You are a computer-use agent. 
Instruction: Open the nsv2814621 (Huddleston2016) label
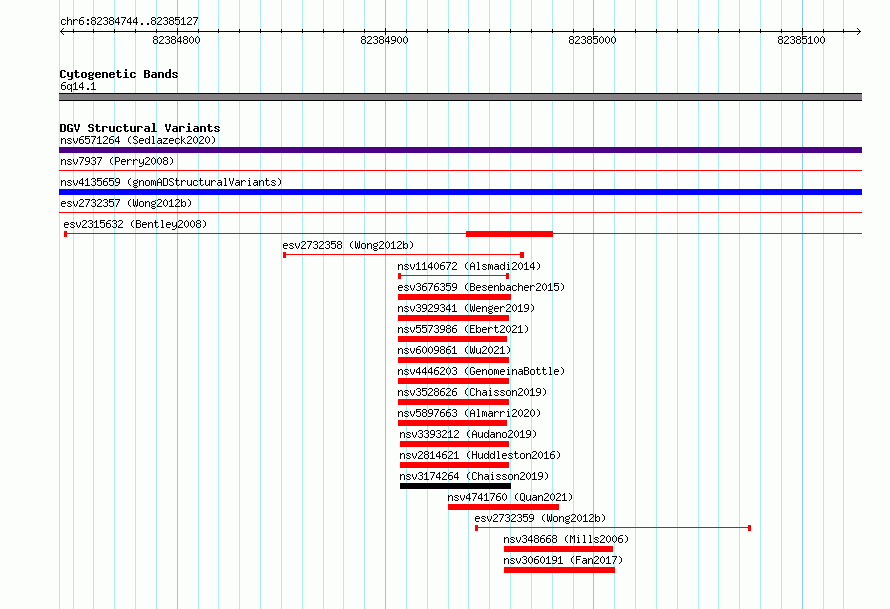point(480,455)
